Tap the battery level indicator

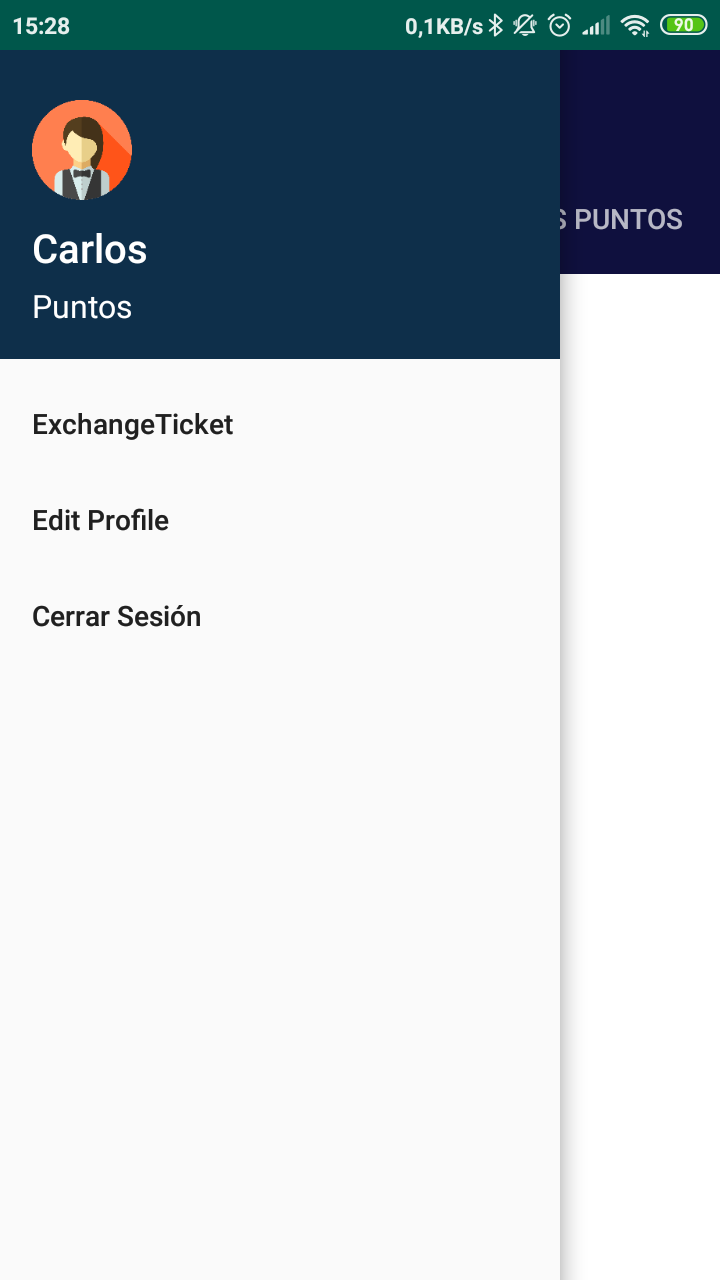pos(683,25)
